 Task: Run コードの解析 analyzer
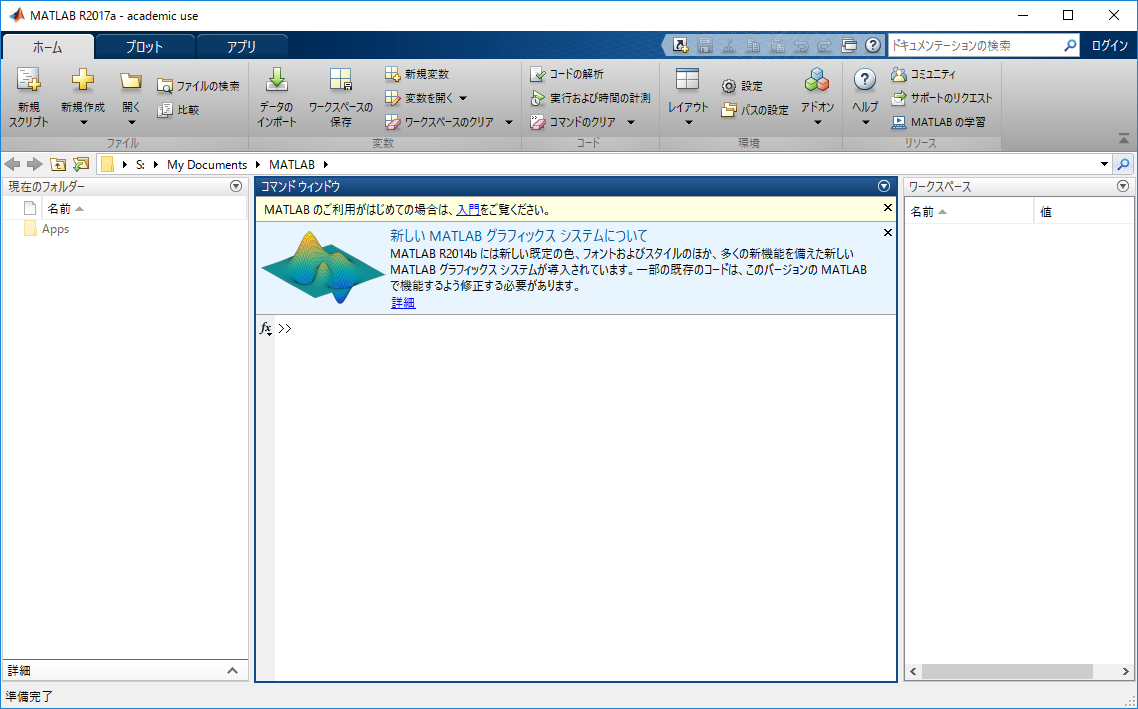[567, 74]
